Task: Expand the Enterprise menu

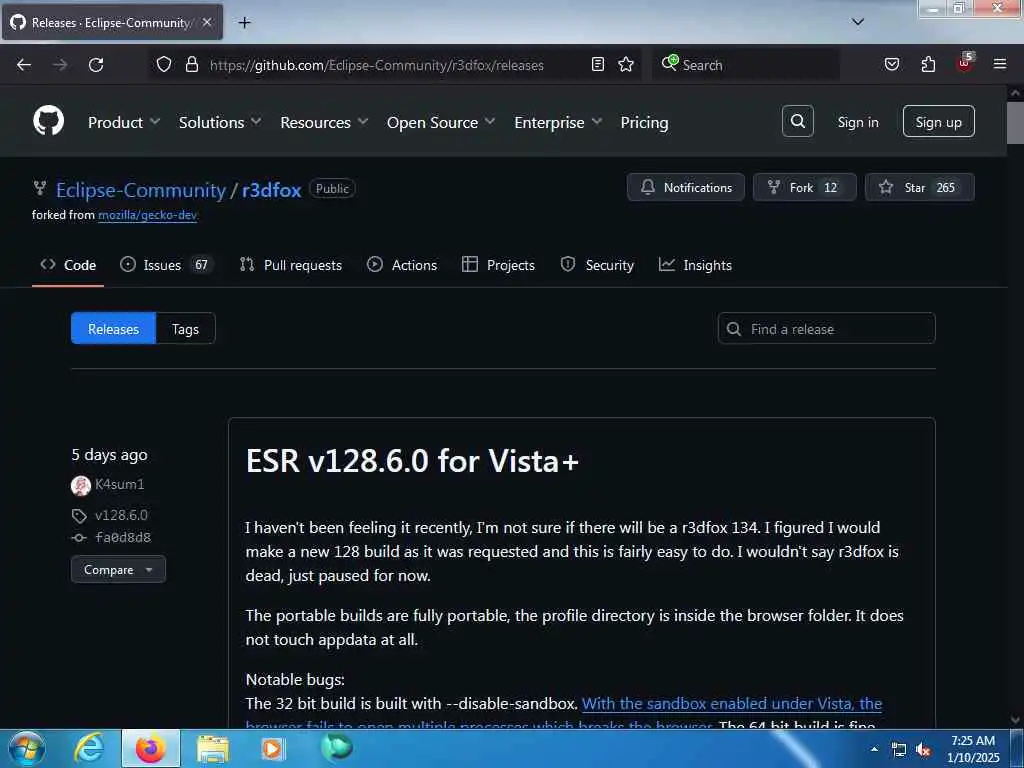Action: pyautogui.click(x=558, y=122)
